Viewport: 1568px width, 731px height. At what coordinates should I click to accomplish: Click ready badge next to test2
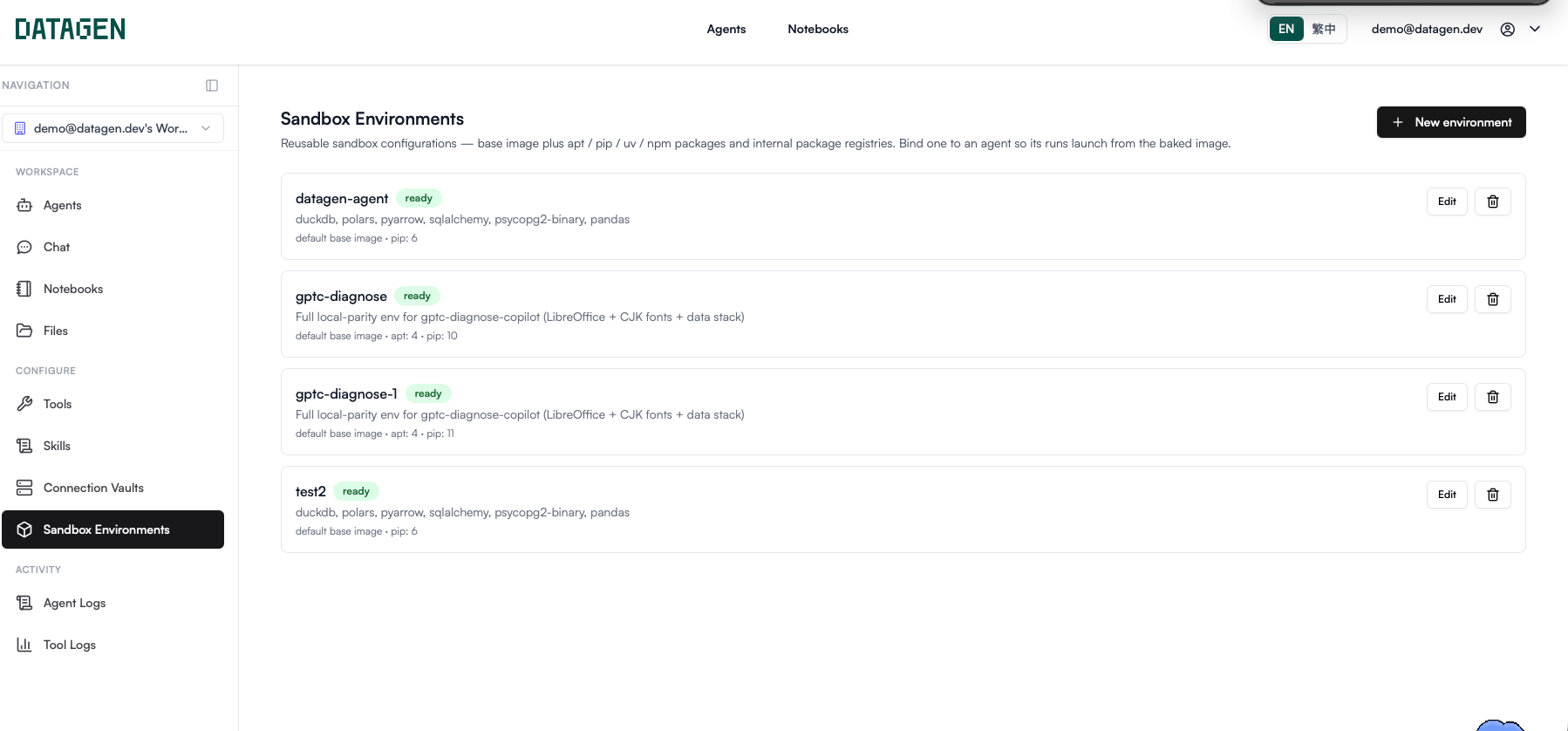(356, 491)
